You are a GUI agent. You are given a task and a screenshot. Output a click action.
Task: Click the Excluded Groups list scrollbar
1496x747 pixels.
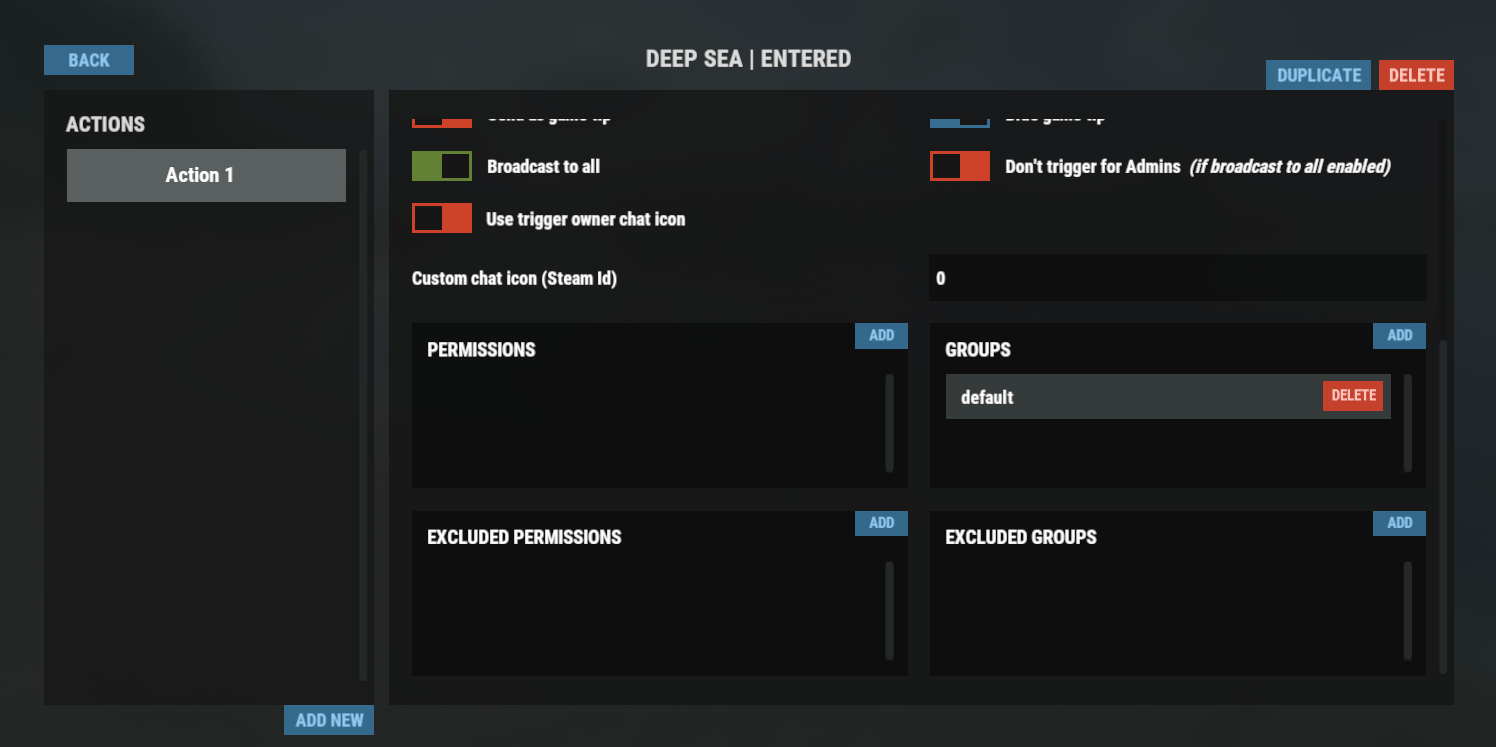pos(1407,610)
